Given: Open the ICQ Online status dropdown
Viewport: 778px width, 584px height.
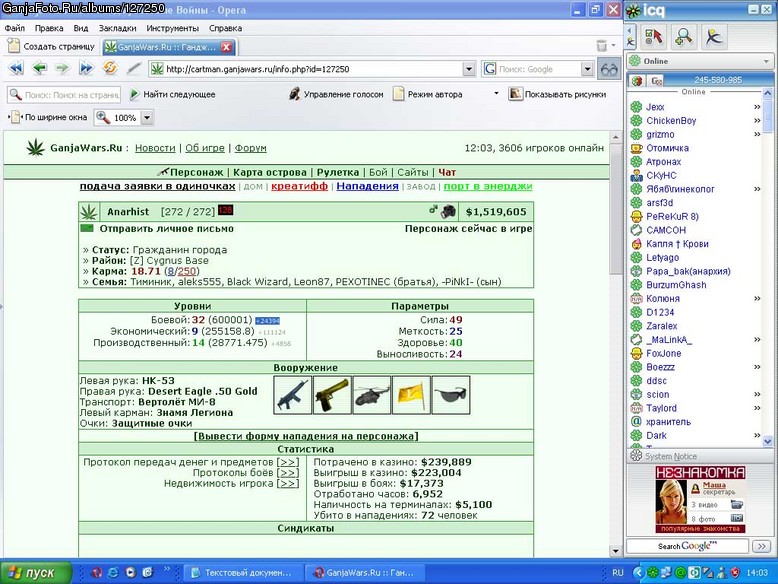Looking at the screenshot, I should (x=699, y=61).
